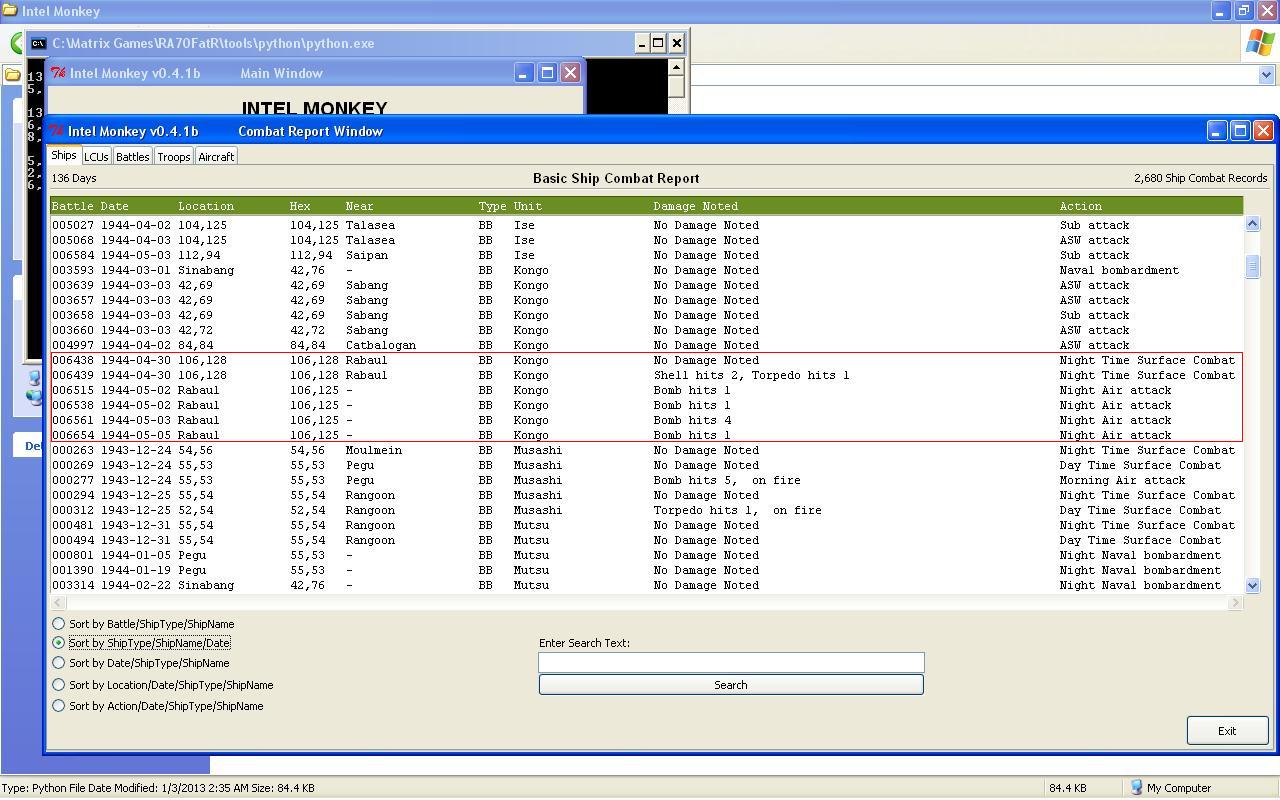The height and width of the screenshot is (800, 1280).
Task: Click the horizontal scrollbar left arrow
Action: [58, 602]
